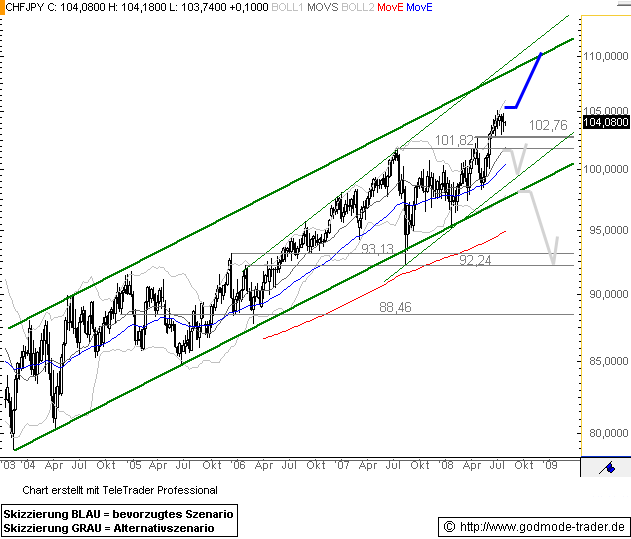Click the orange marker at top-left corner

[2, 7]
